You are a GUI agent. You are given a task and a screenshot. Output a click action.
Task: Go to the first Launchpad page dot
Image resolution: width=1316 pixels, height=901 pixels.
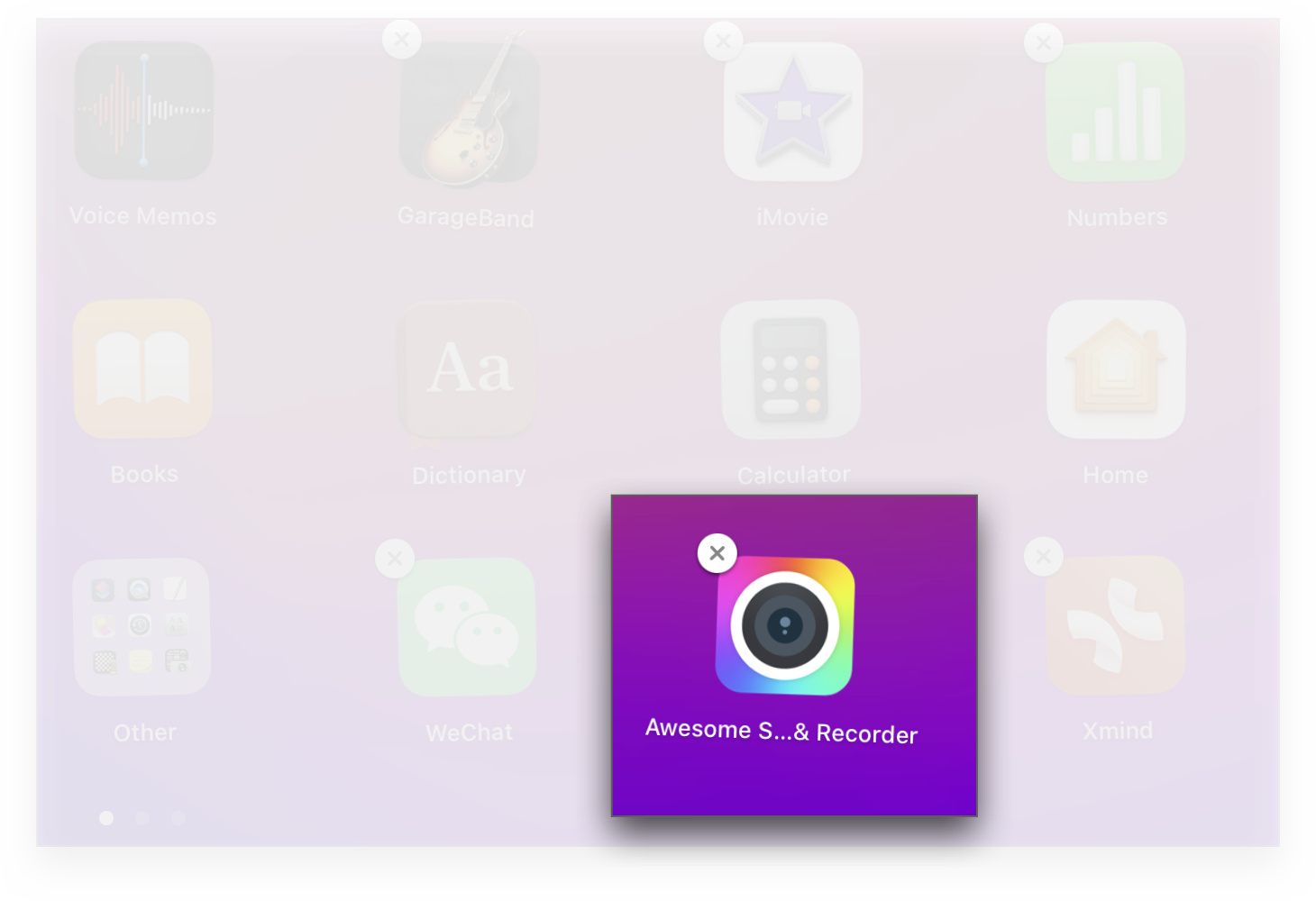[x=106, y=818]
